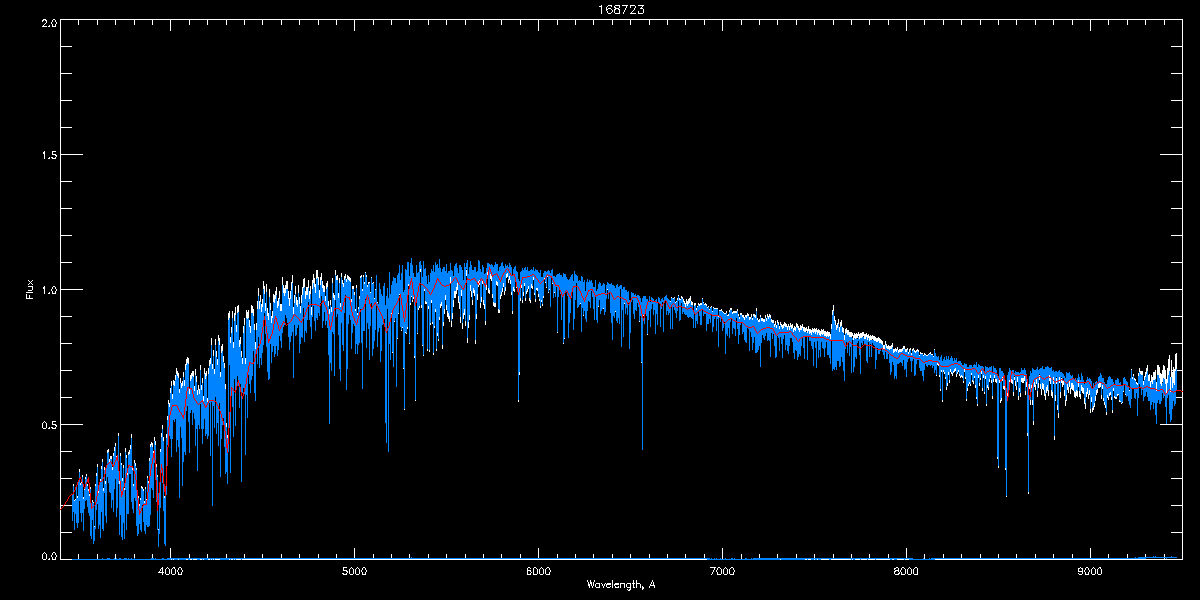Click the 0.0 y-axis tick label
Screen dimensions: 1200x600
coord(48,555)
